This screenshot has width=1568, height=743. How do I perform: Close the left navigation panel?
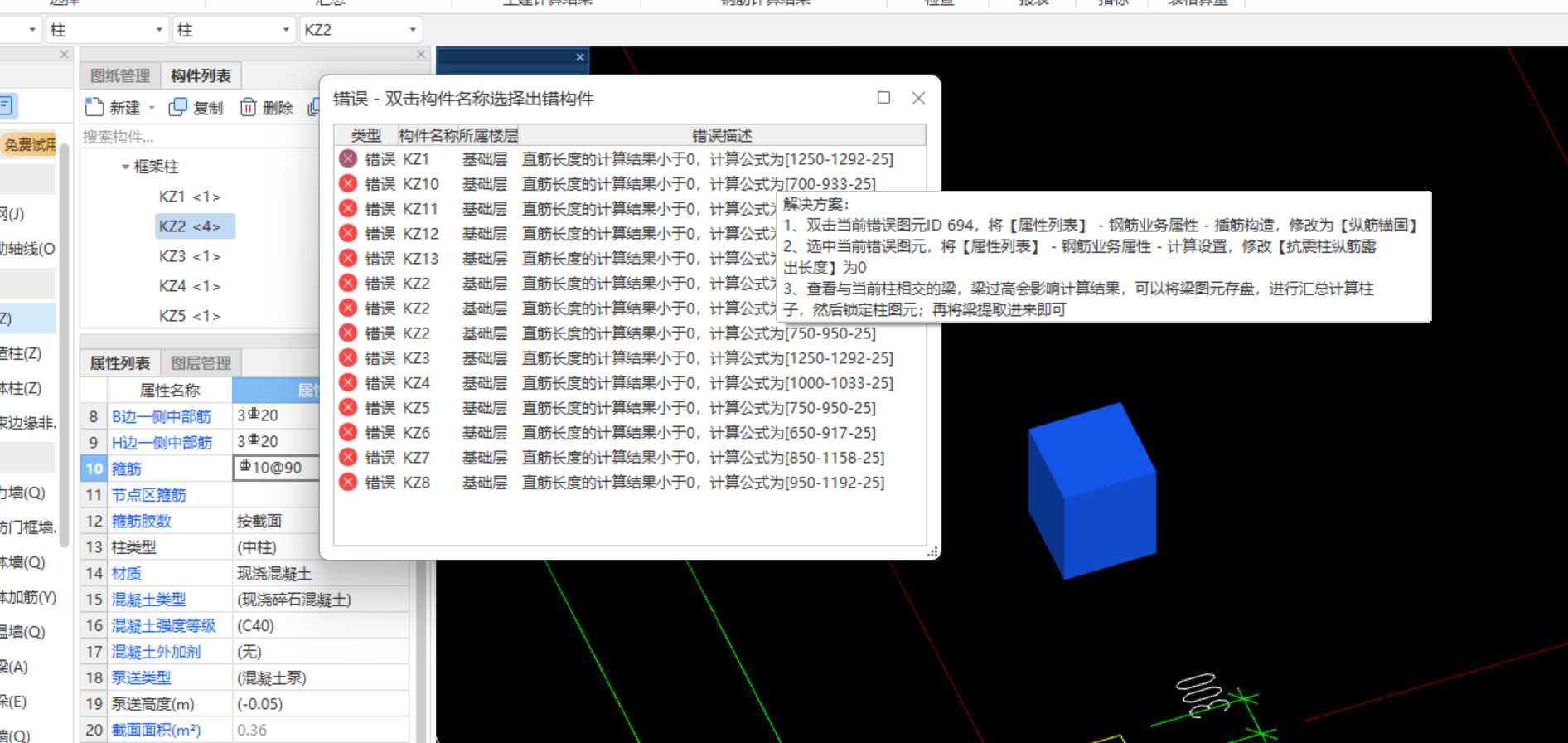(x=64, y=55)
